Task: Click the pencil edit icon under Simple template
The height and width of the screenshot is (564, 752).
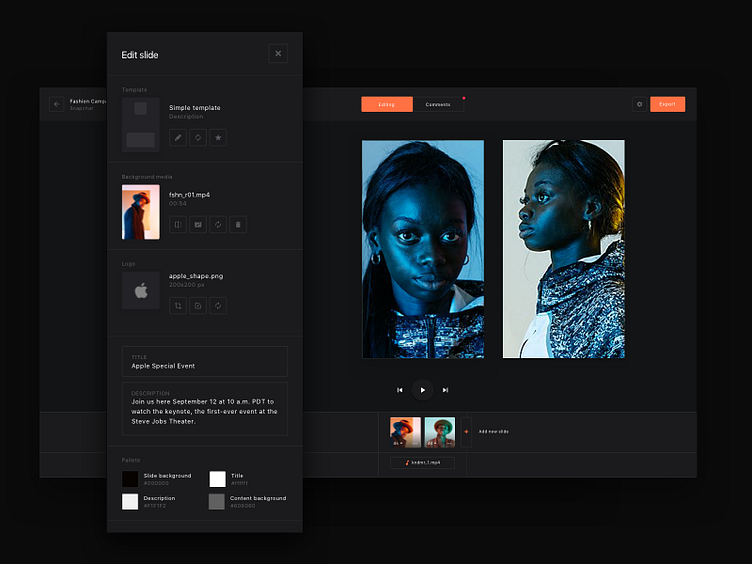Action: [178, 138]
